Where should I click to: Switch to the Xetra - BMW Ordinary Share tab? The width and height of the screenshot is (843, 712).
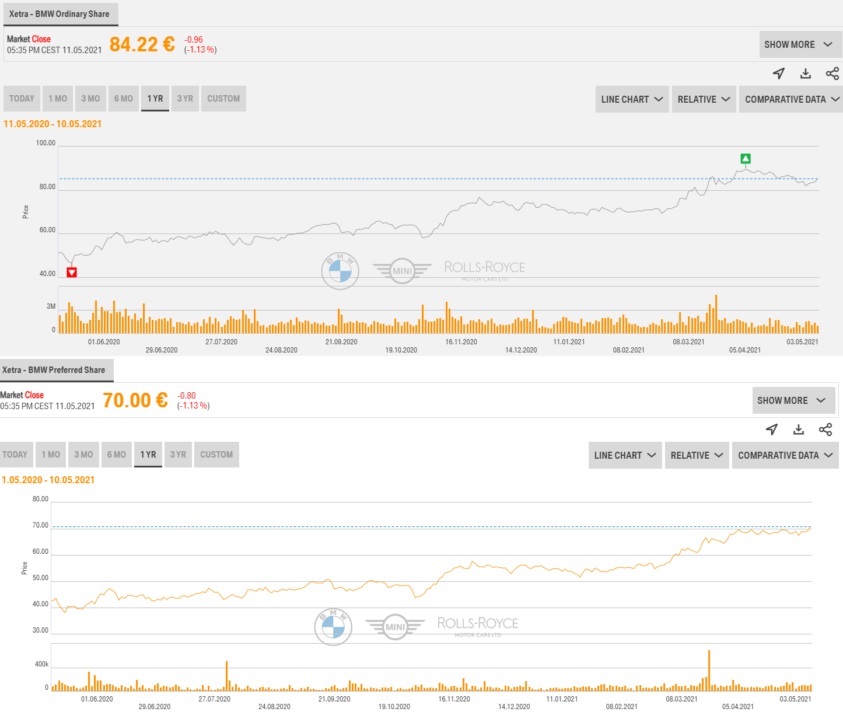click(x=61, y=14)
